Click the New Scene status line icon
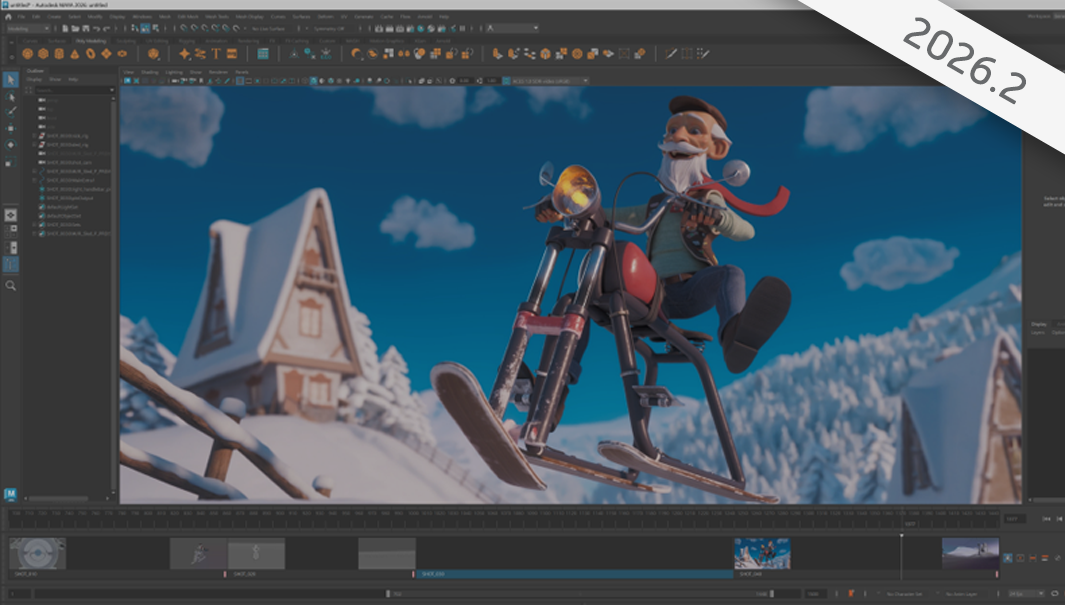 click(x=65, y=29)
